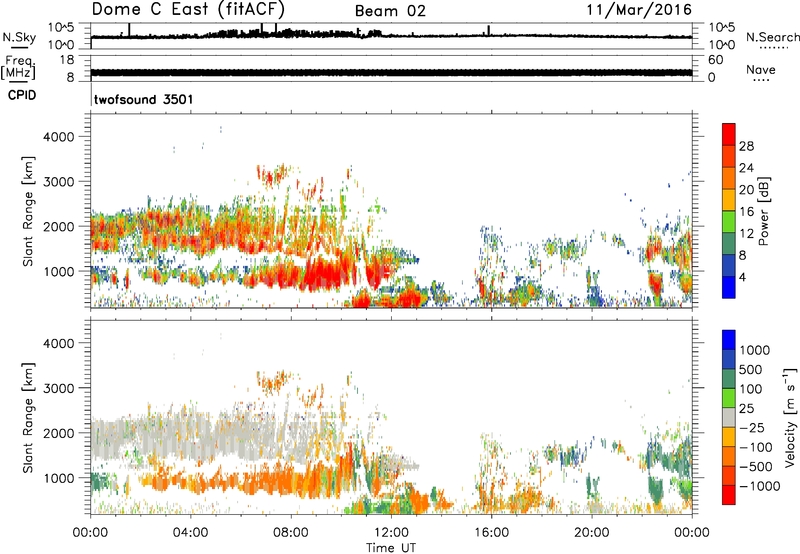
Task: Click the 'Freq. [MHz]' axis label
Action: click(x=19, y=67)
